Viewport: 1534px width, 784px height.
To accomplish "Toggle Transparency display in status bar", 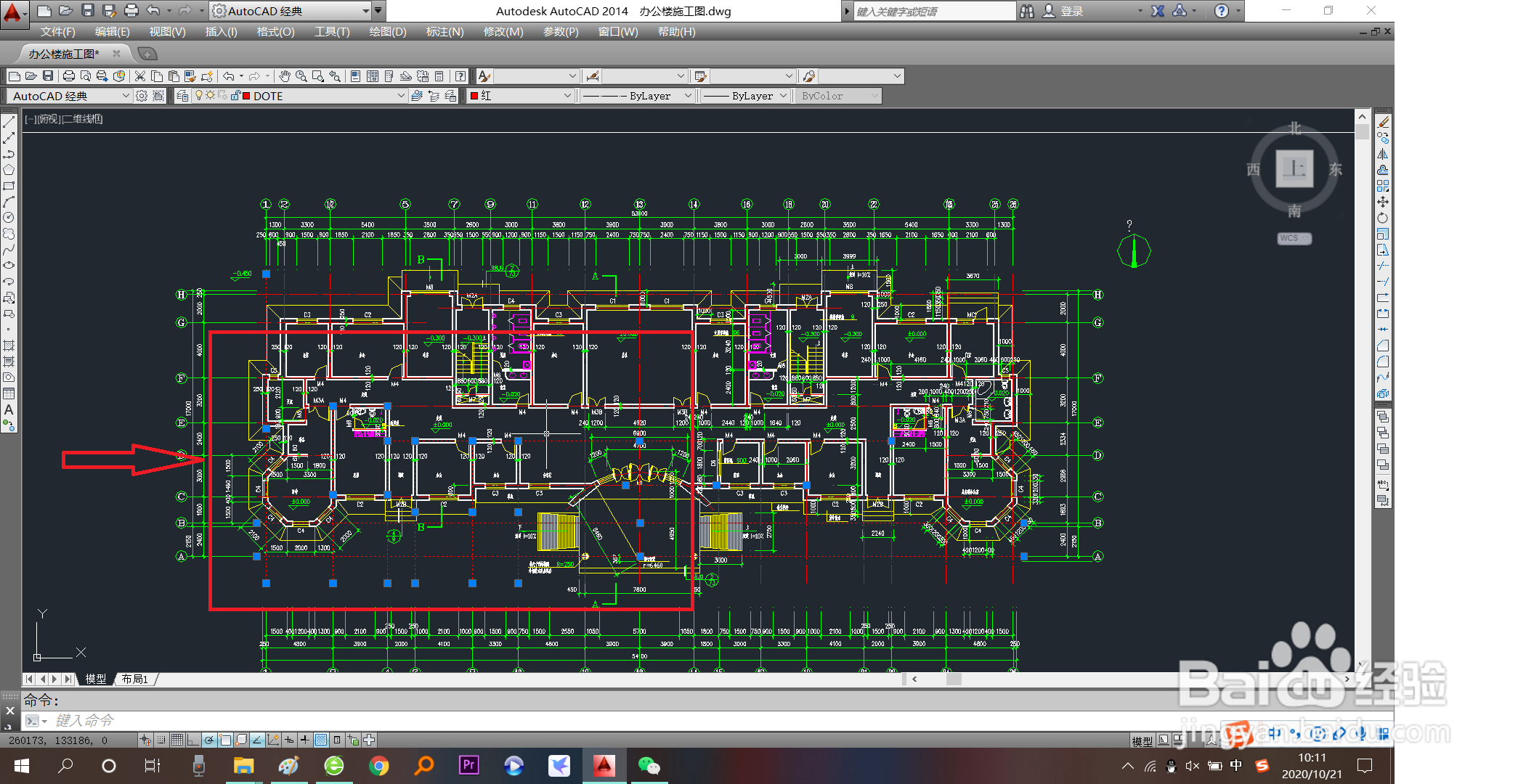I will coord(321,740).
